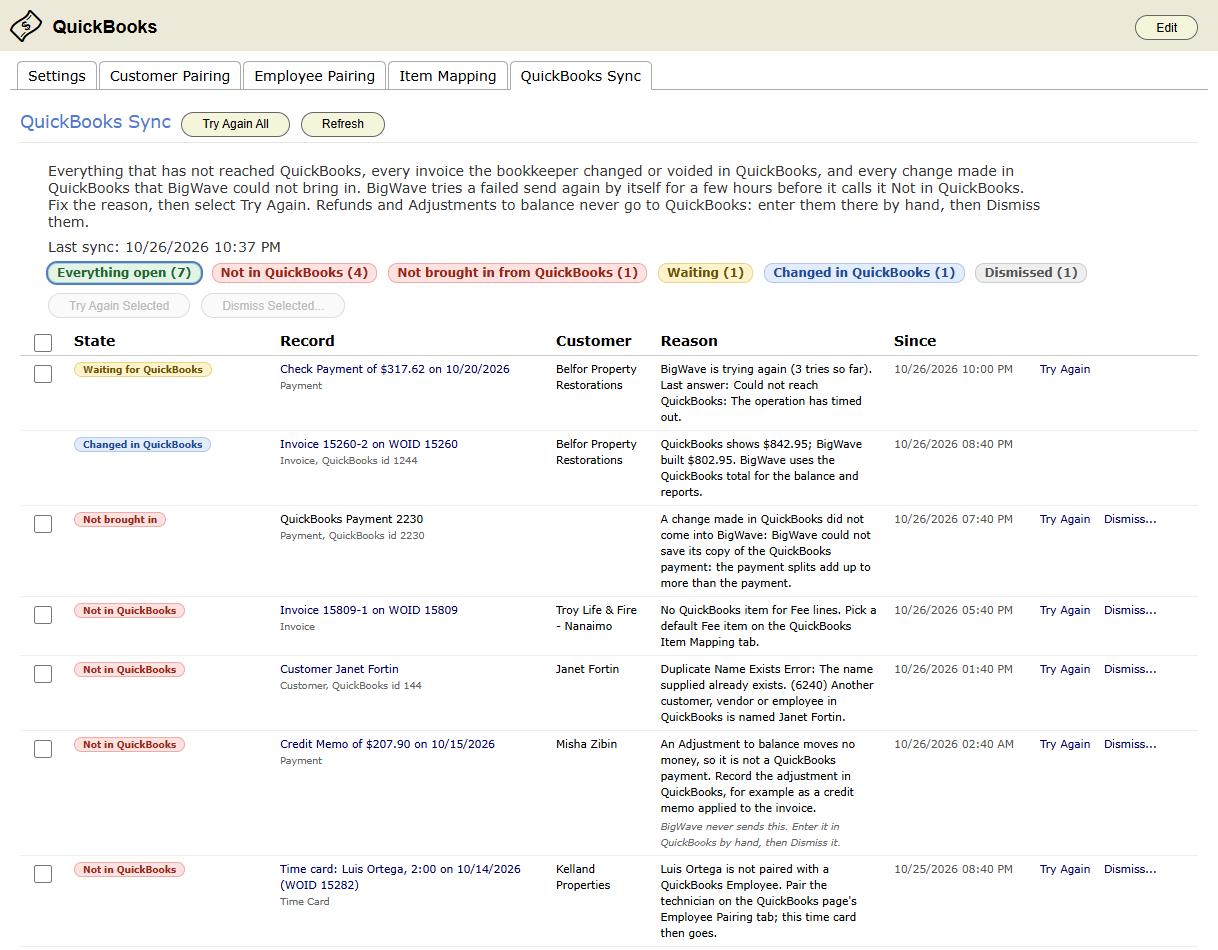Filter to Changed in QuickBooks (1)
The width and height of the screenshot is (1218, 950).
(864, 273)
